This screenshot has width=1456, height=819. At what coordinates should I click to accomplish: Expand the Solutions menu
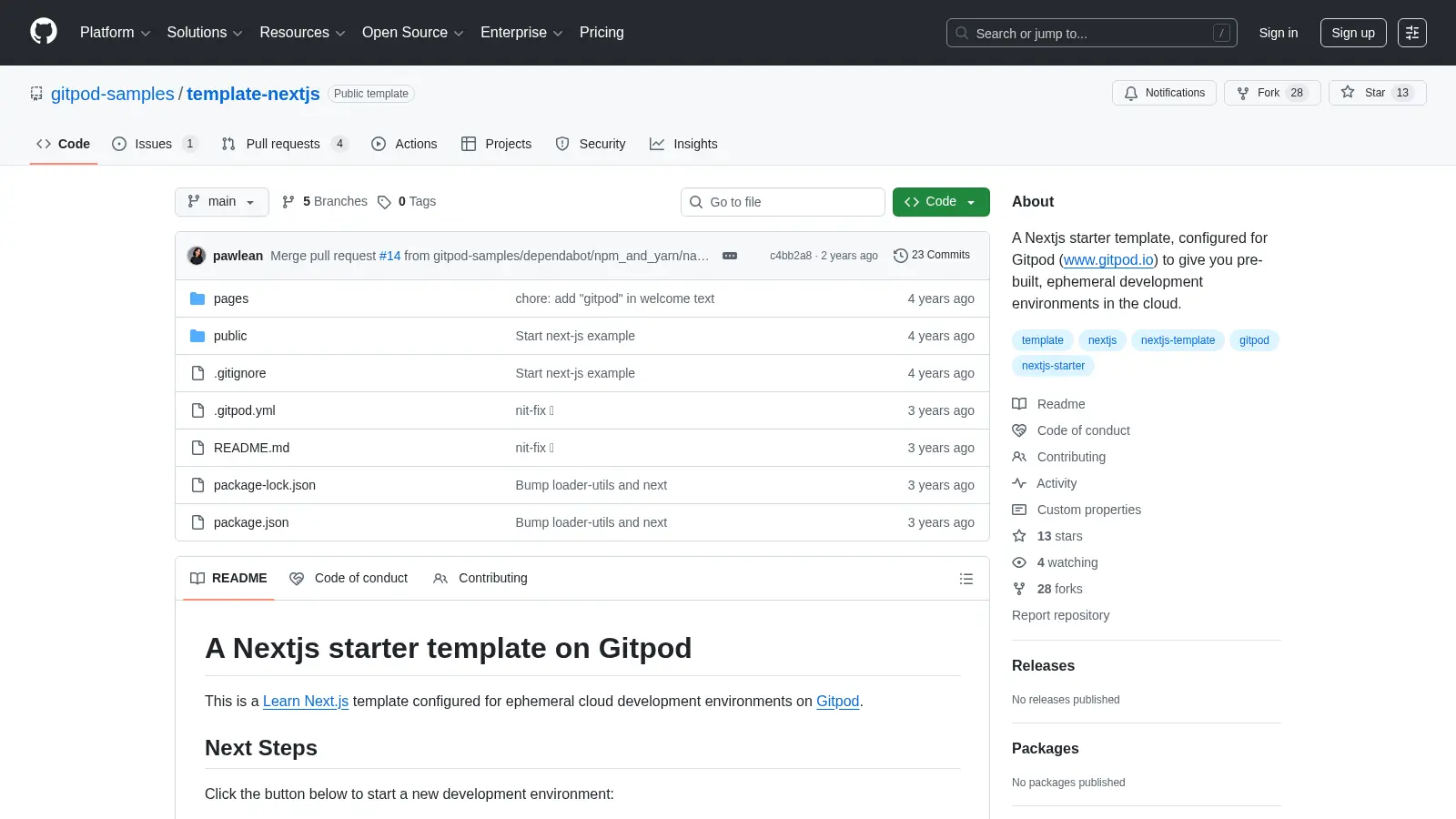tap(205, 33)
